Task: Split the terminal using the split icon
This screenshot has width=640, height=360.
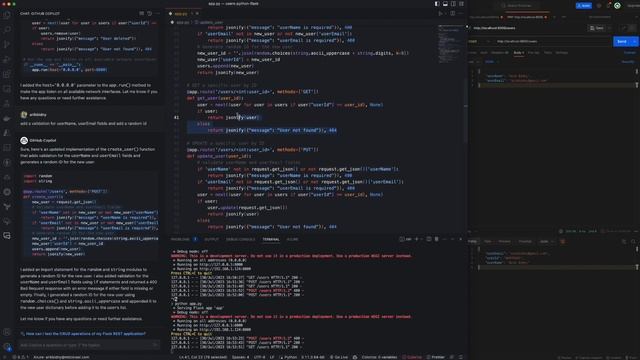Action: [429, 239]
